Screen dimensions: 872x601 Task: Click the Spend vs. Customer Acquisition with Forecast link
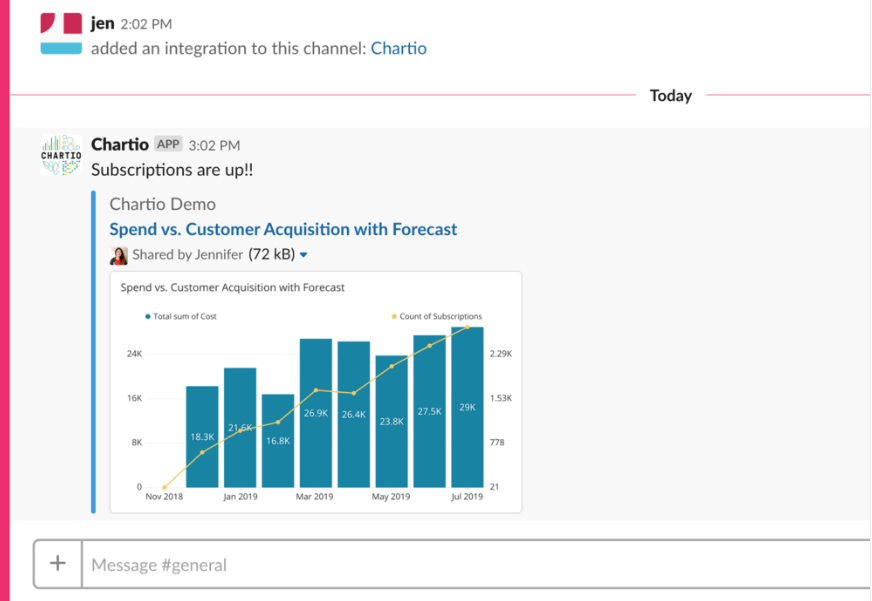(283, 229)
